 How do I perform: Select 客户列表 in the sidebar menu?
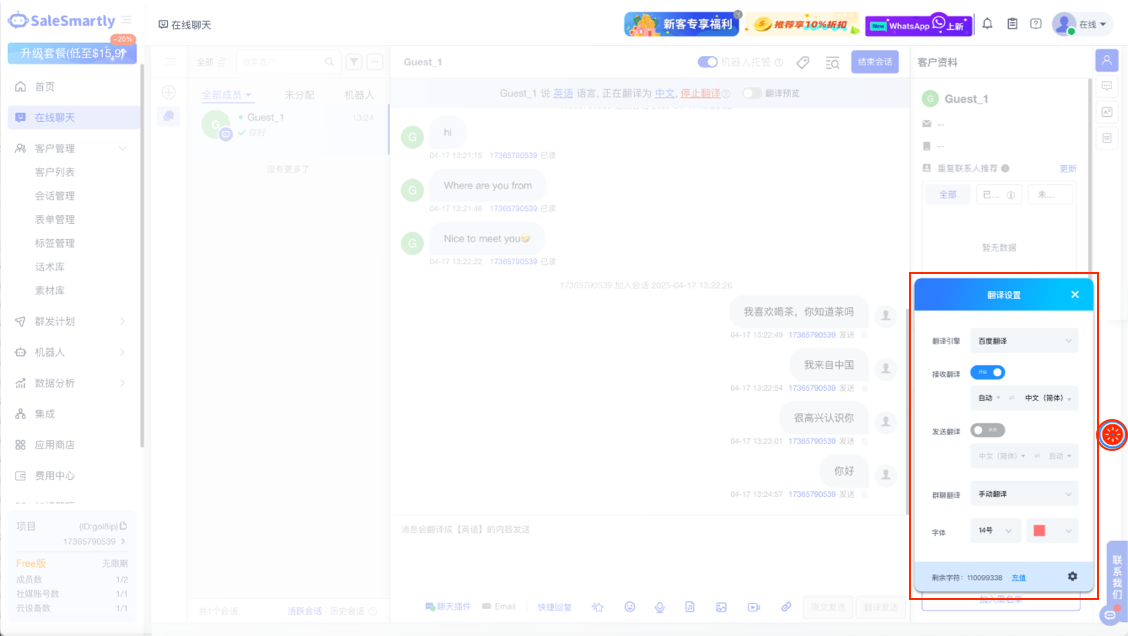coord(55,172)
